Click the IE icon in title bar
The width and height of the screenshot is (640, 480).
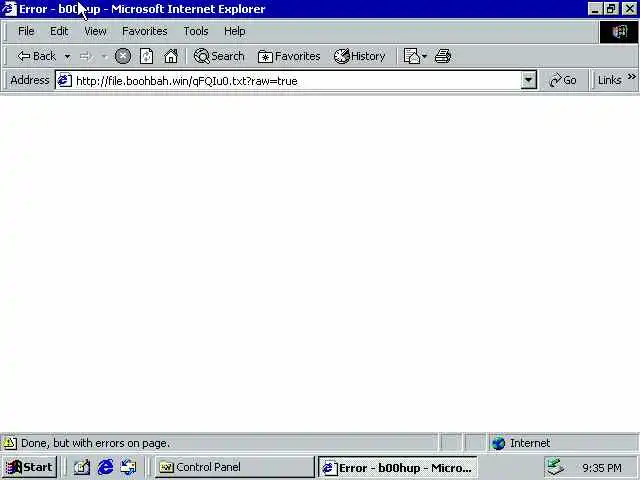coord(9,9)
